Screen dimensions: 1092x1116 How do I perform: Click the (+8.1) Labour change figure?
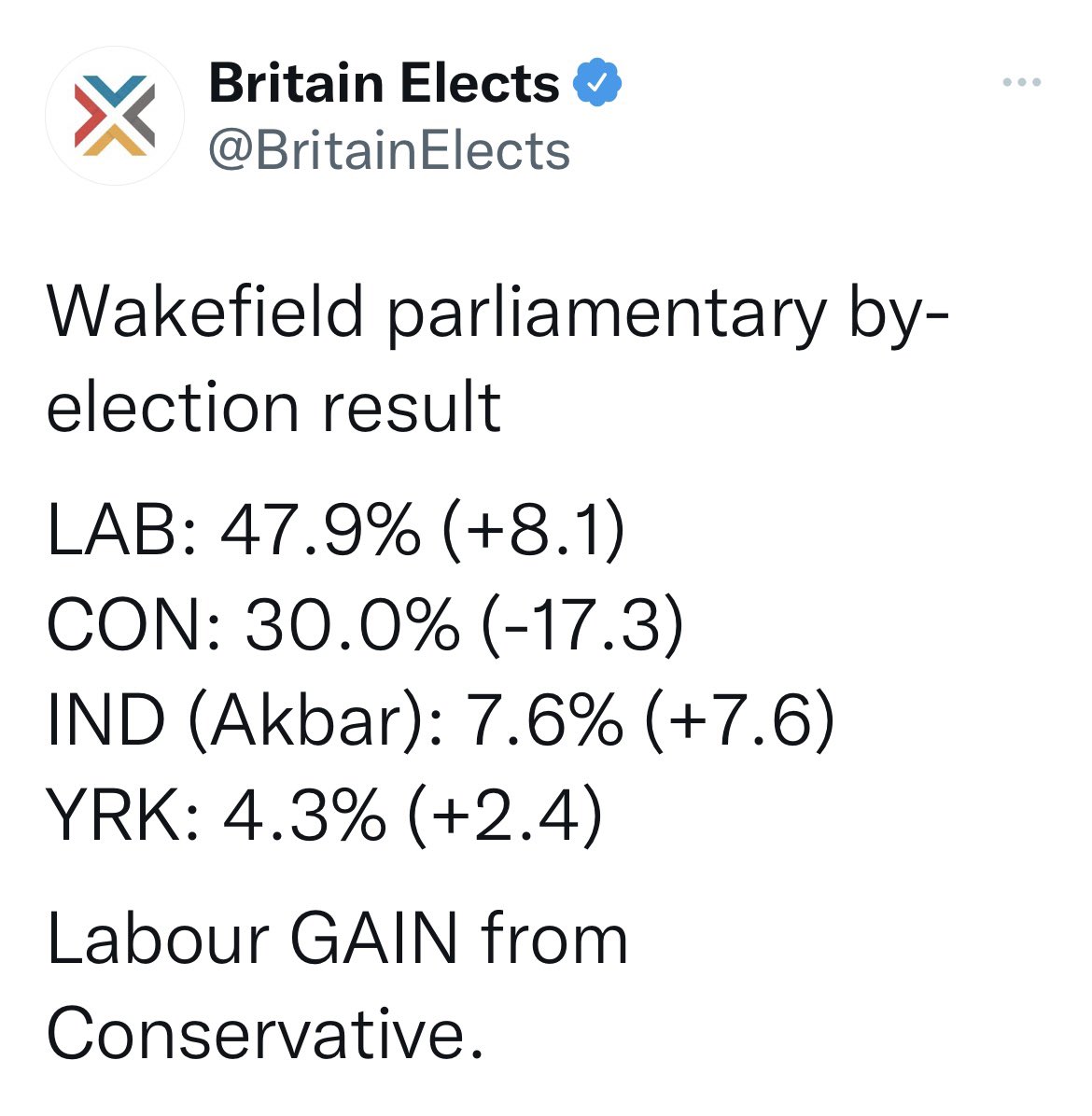click(534, 530)
